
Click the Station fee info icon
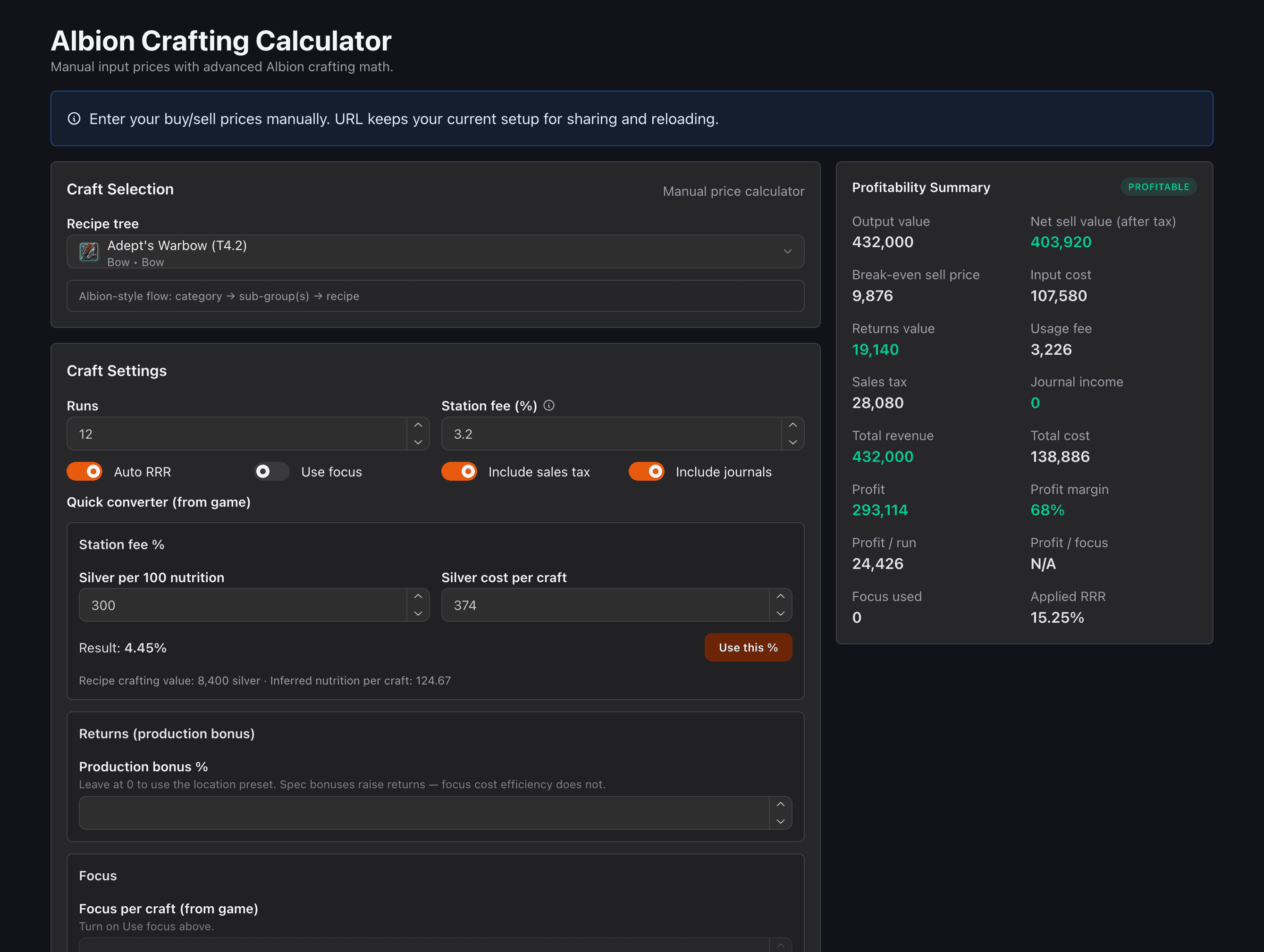pos(548,405)
